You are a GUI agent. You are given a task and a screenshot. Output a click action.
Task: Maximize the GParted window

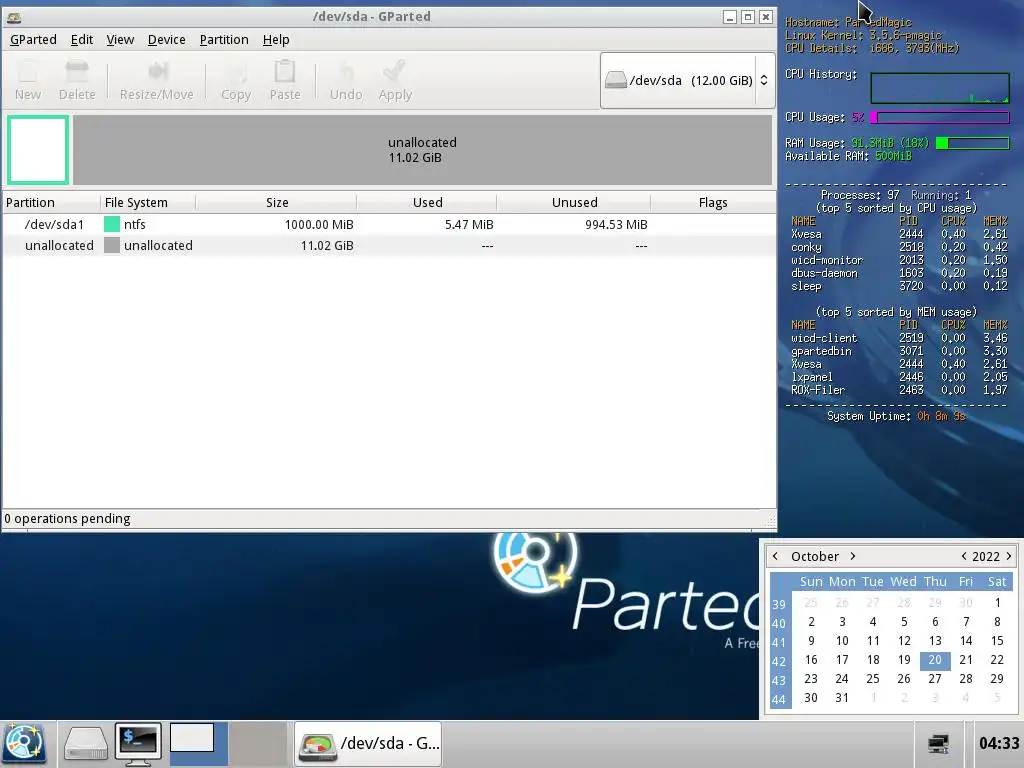748,17
